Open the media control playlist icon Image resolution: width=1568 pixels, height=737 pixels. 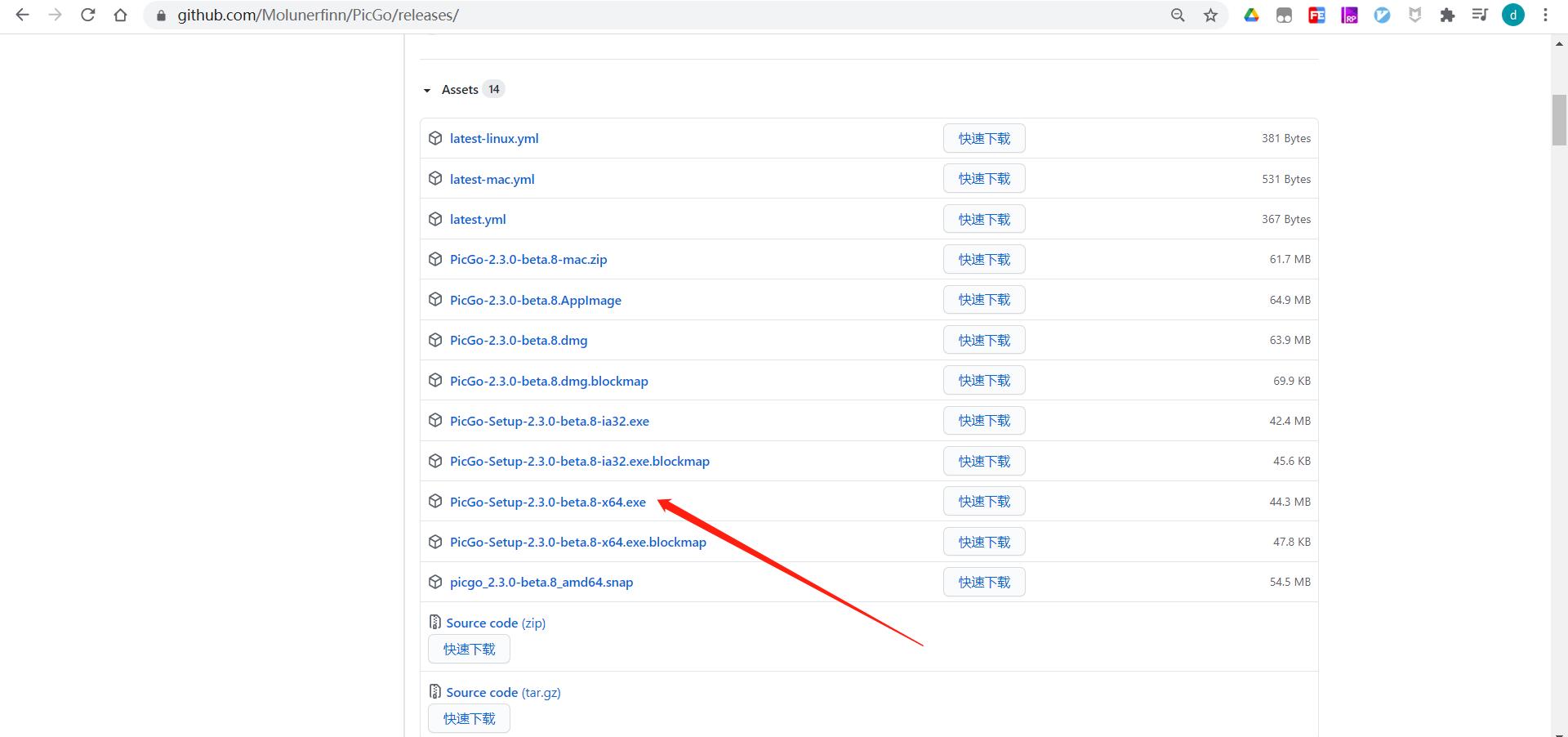tap(1480, 15)
